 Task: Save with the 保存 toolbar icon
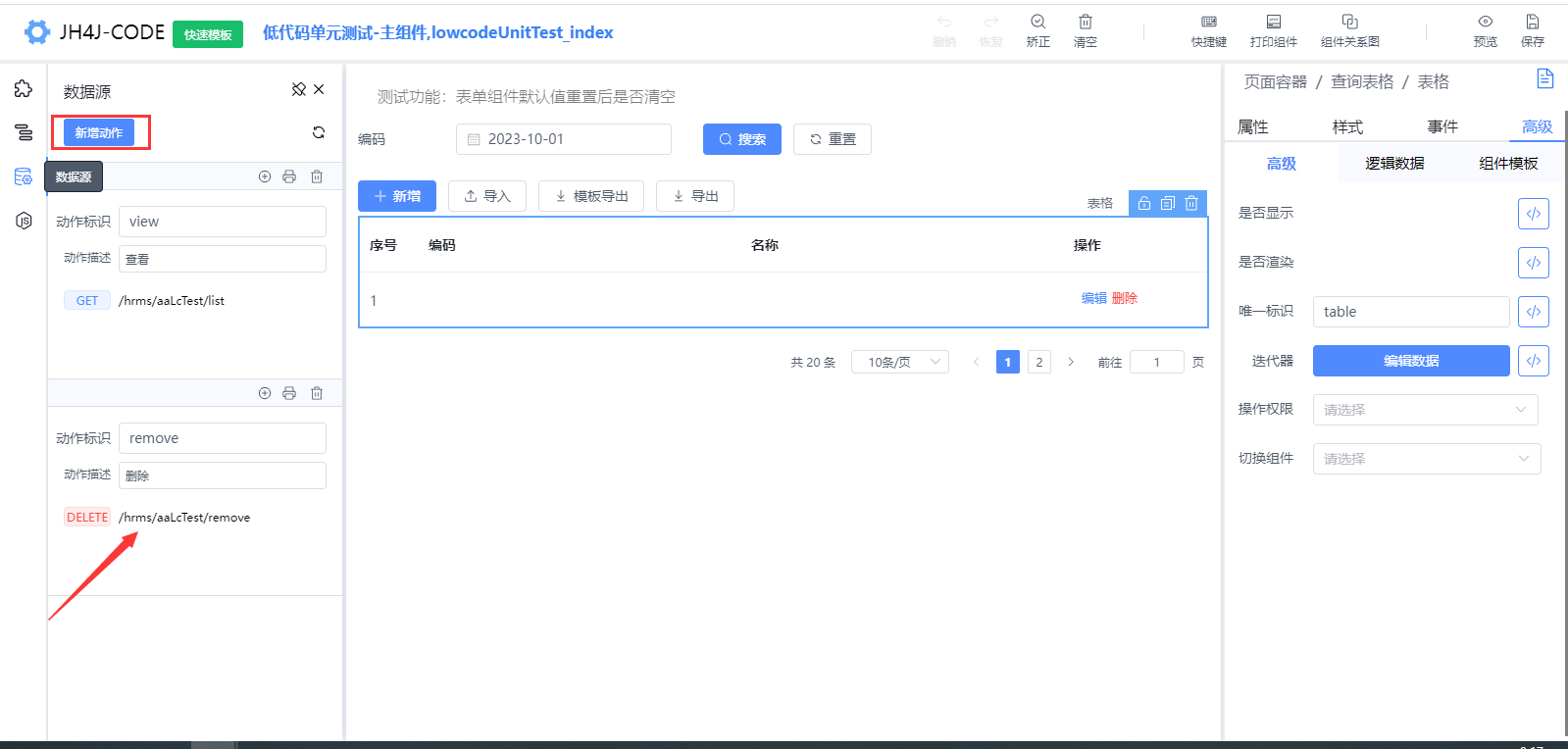[1533, 30]
